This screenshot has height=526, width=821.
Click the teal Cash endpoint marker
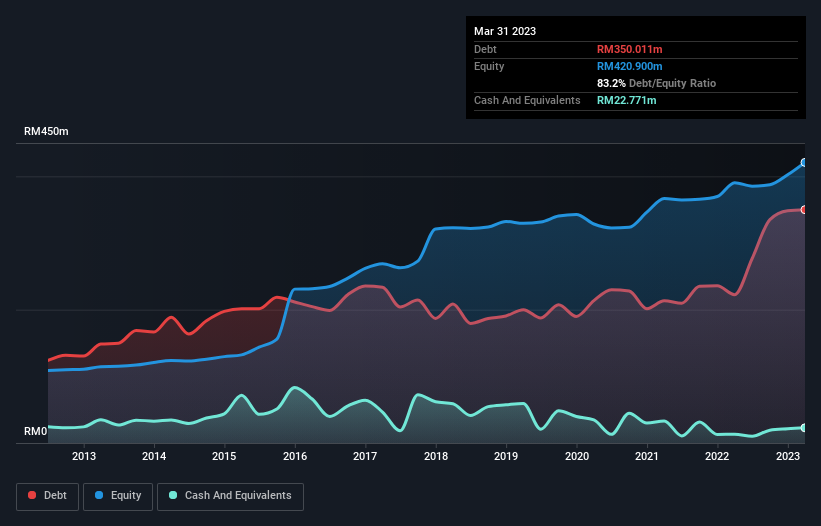click(804, 428)
